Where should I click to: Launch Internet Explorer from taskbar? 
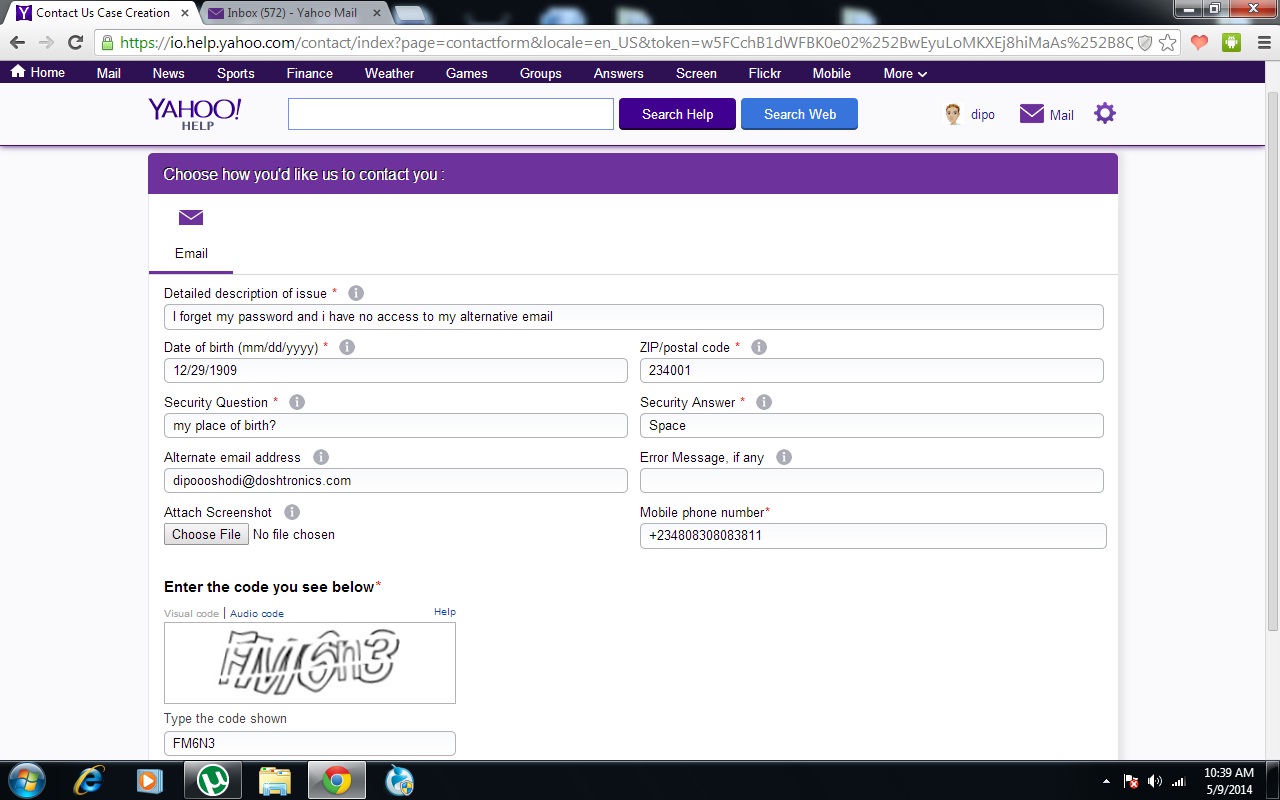point(88,780)
